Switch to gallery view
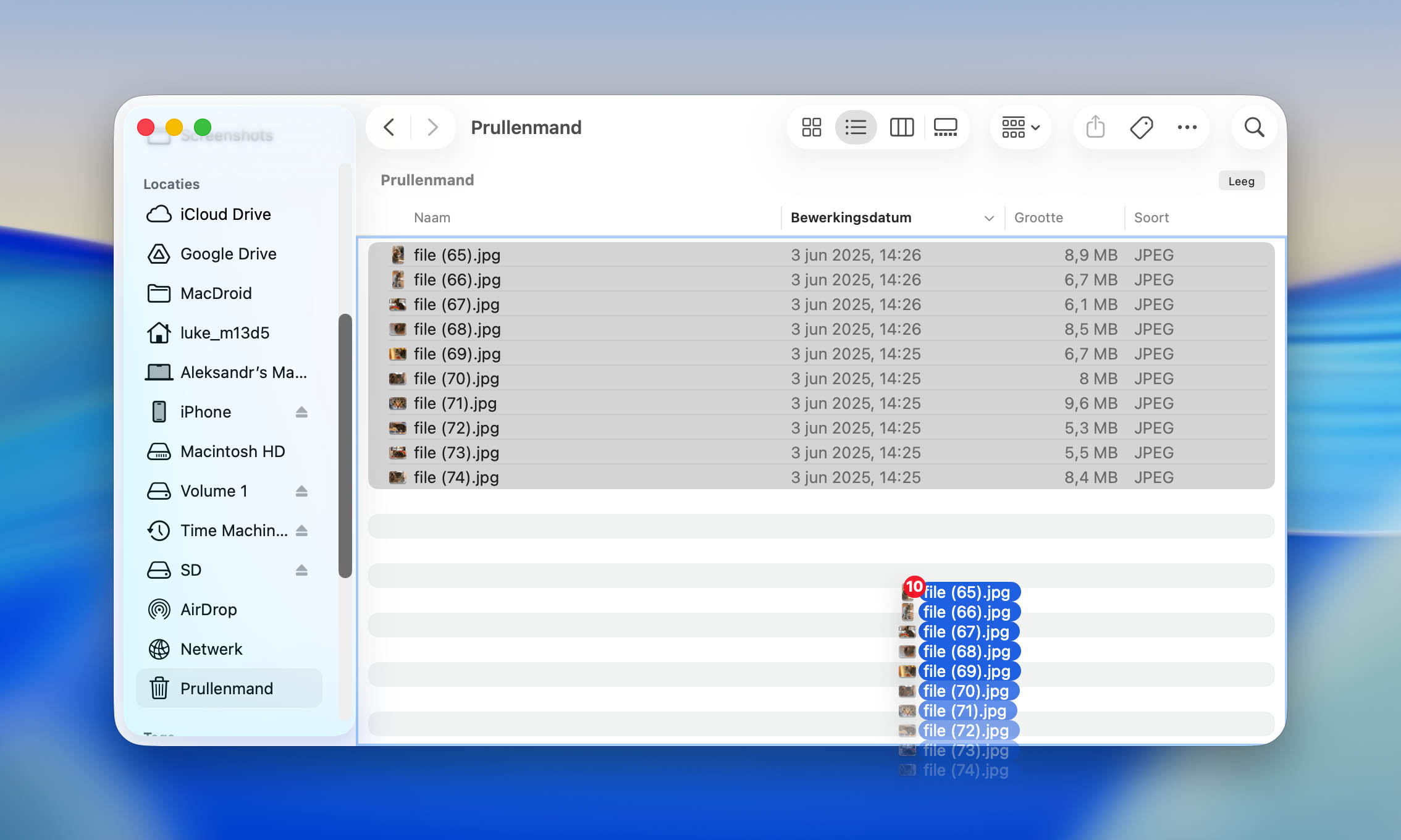This screenshot has width=1401, height=840. [945, 127]
